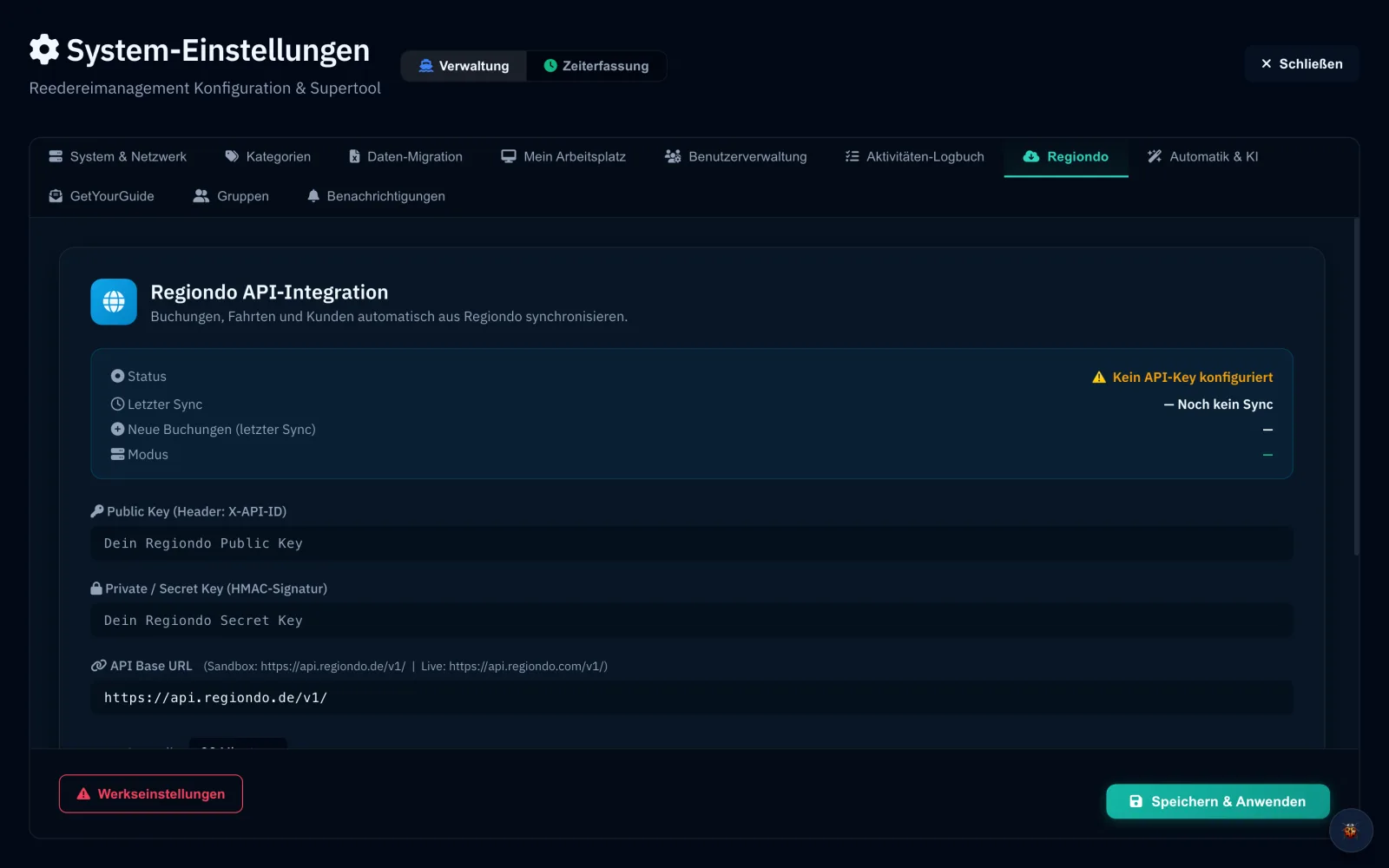1389x868 pixels.
Task: Click the bug icon in bottom corner
Action: point(1351,831)
